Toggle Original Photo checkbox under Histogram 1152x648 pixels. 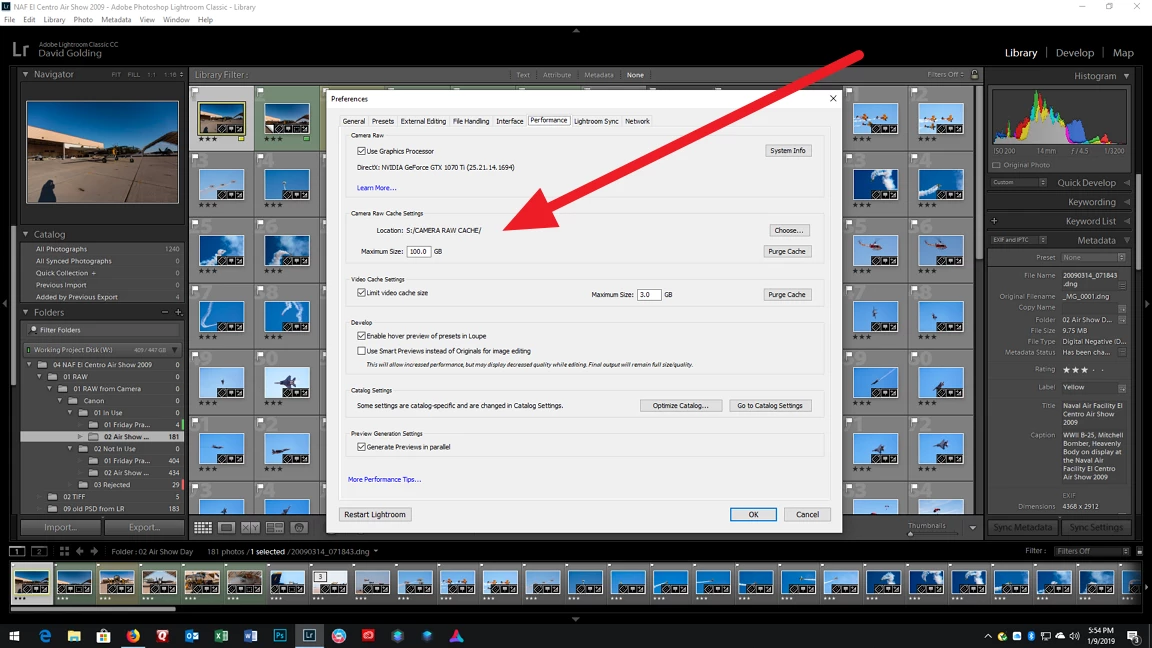coord(996,165)
